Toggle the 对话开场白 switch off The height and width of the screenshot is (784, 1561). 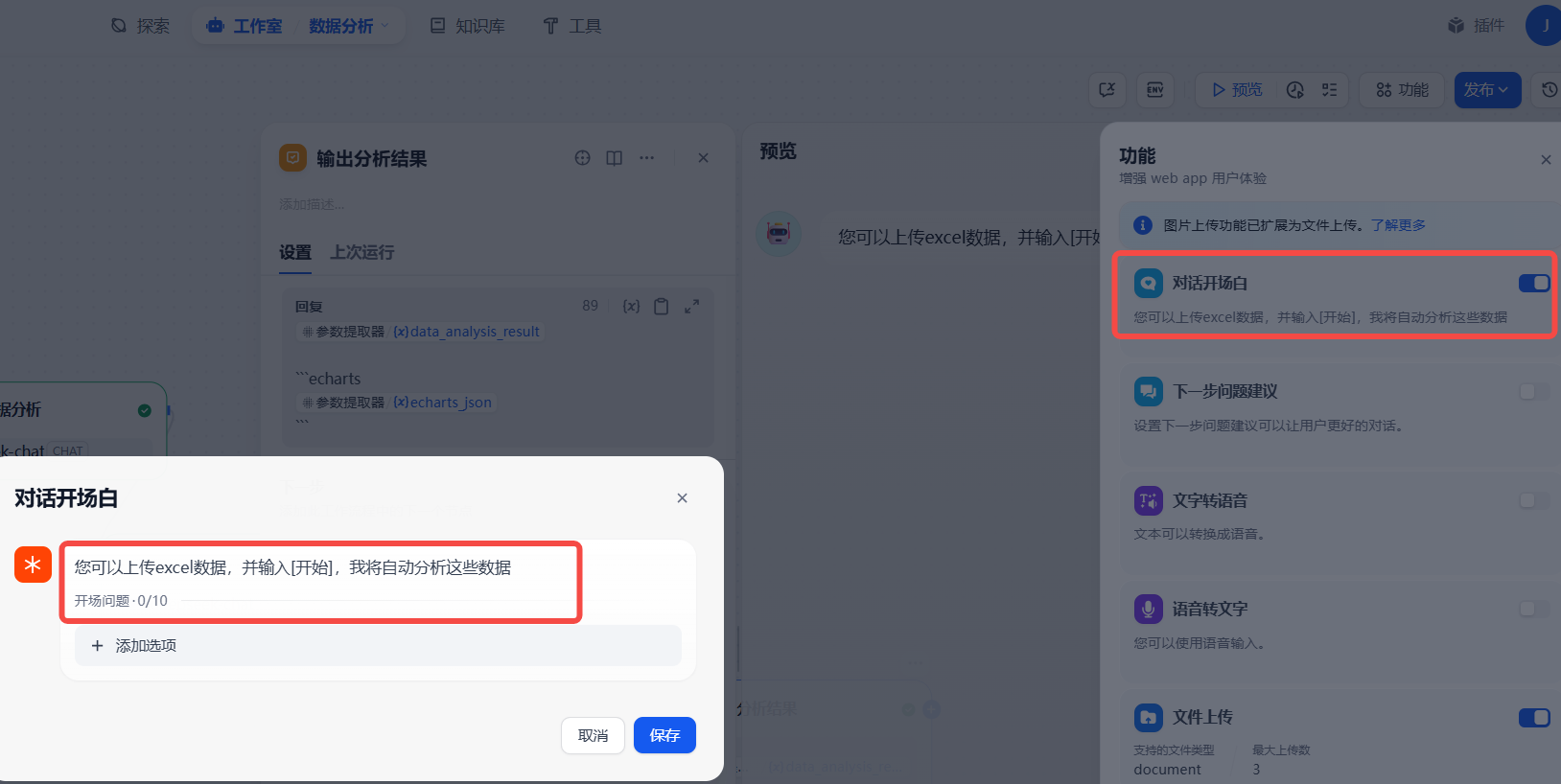tap(1534, 283)
